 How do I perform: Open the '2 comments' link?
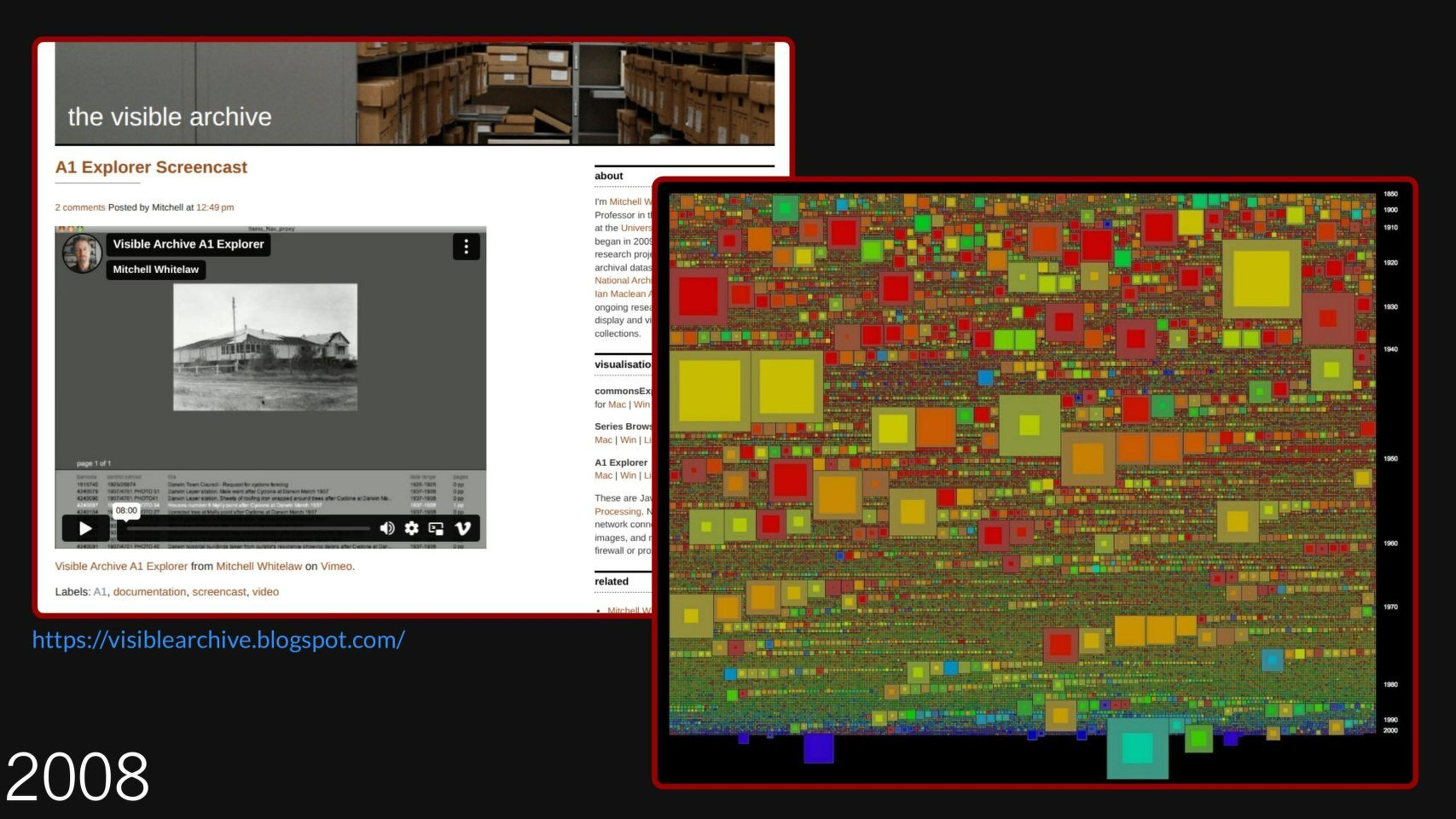80,207
